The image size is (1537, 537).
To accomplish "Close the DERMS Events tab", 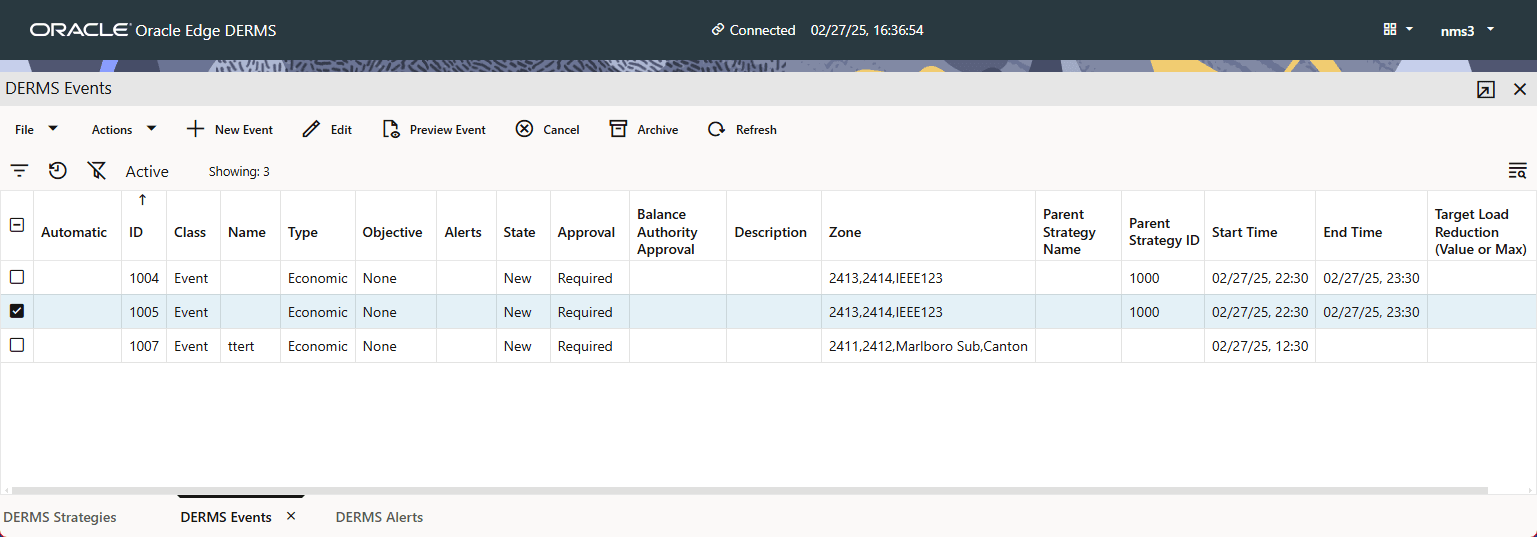I will [x=291, y=516].
